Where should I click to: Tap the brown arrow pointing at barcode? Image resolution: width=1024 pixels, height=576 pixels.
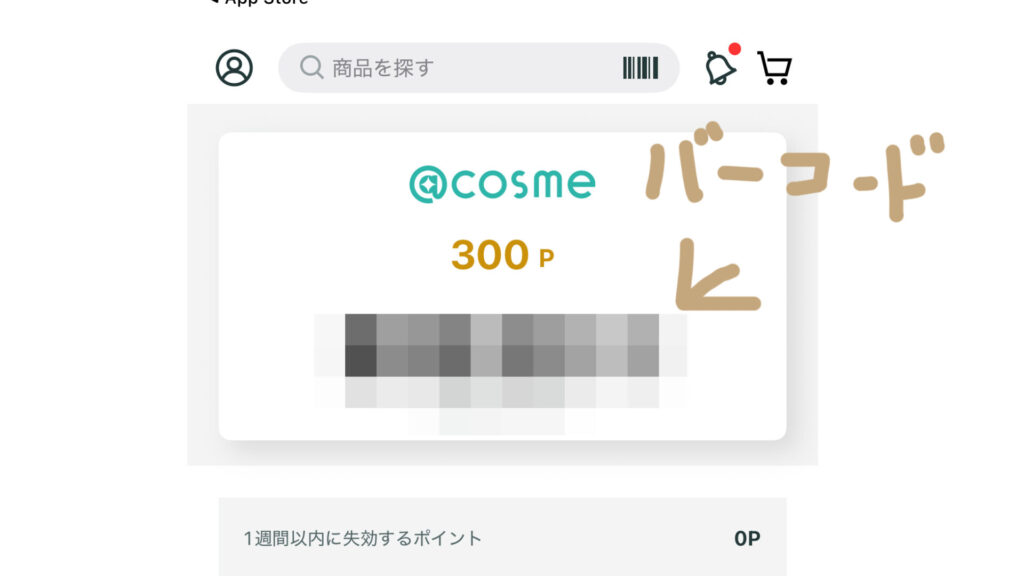pos(716,275)
